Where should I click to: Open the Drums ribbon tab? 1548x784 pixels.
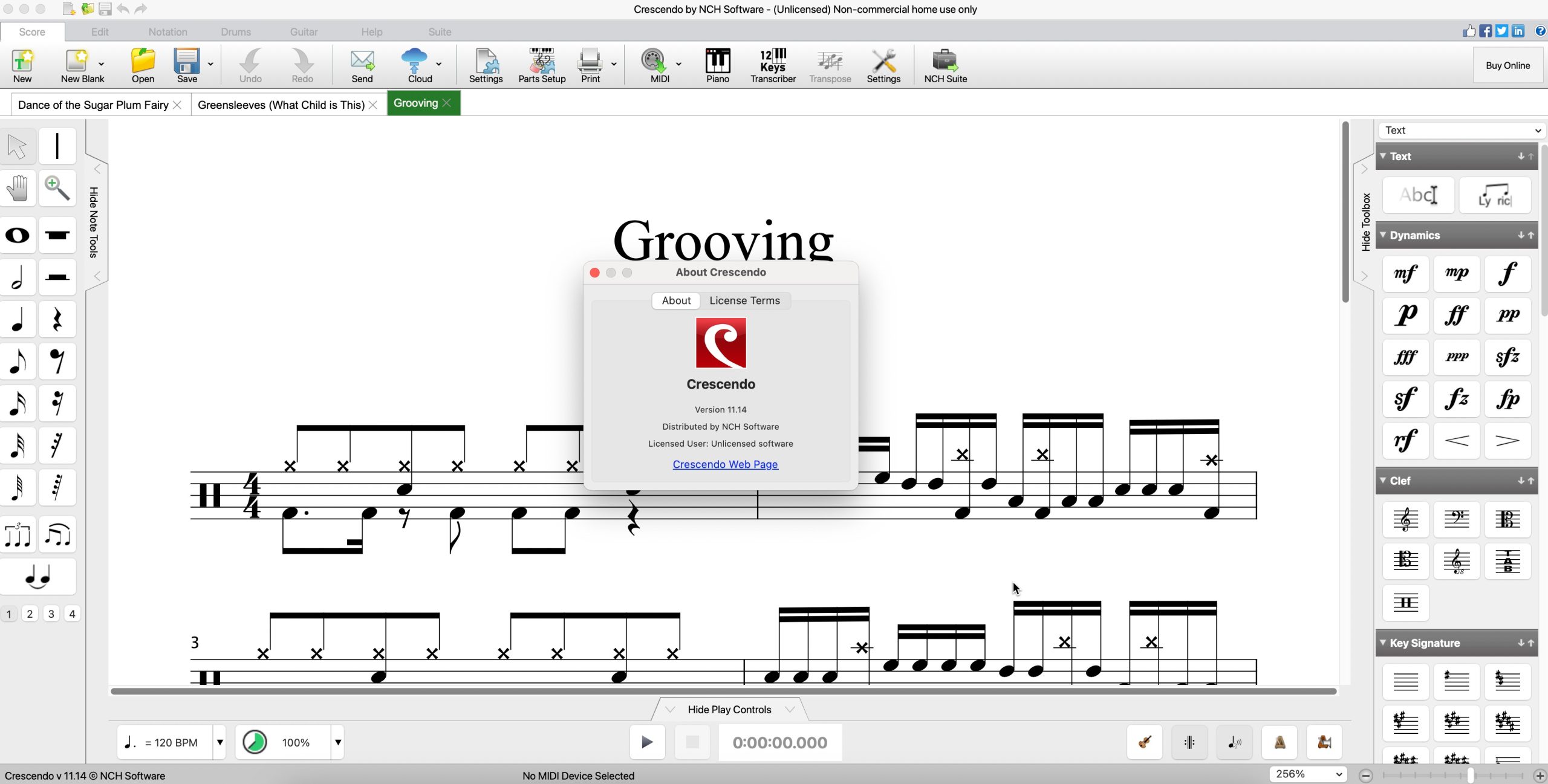[x=236, y=32]
